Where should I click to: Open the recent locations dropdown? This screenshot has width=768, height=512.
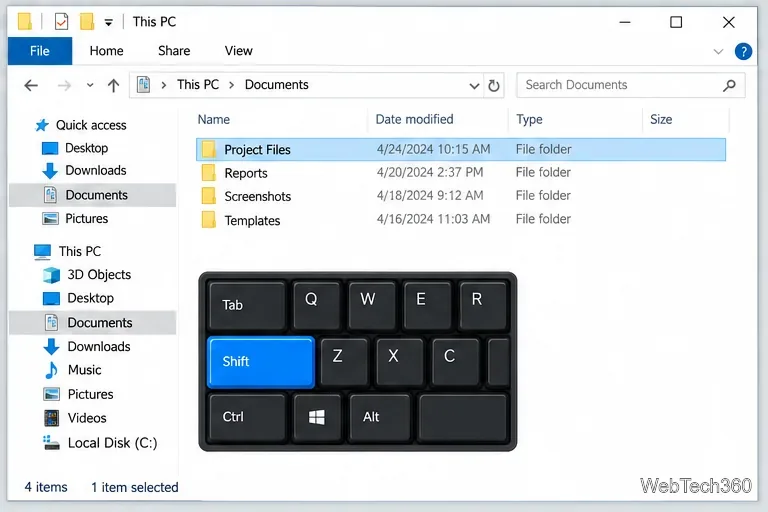click(x=90, y=85)
